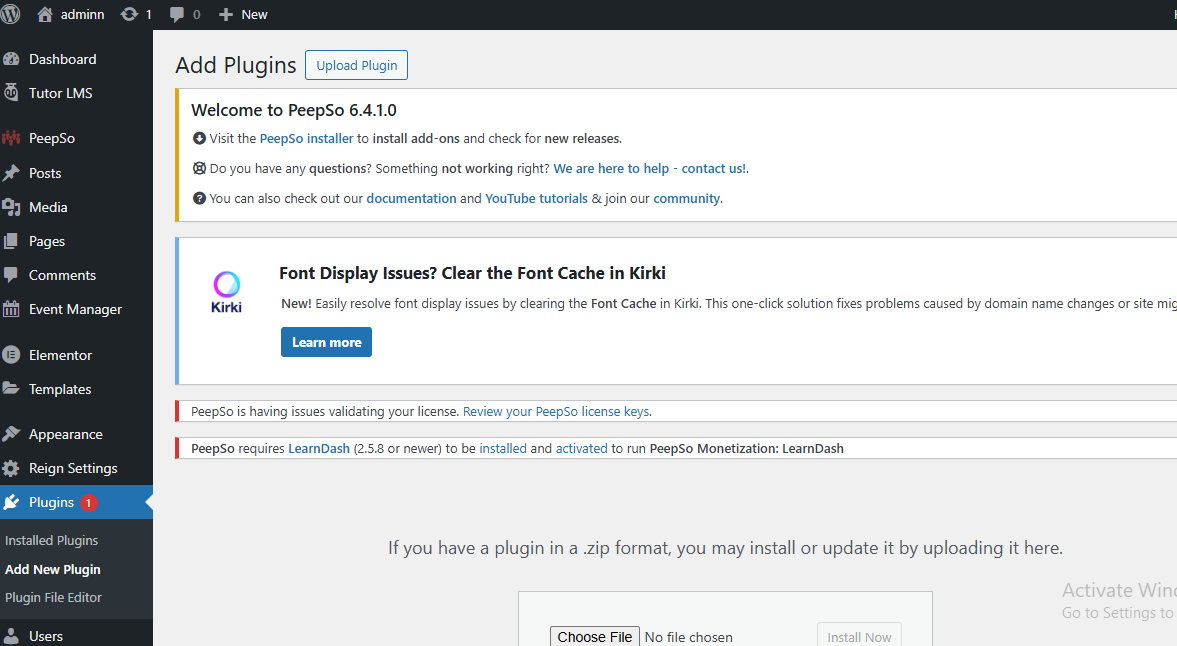This screenshot has height=646, width=1177.
Task: Click the Upload Plugin button
Action: (356, 64)
